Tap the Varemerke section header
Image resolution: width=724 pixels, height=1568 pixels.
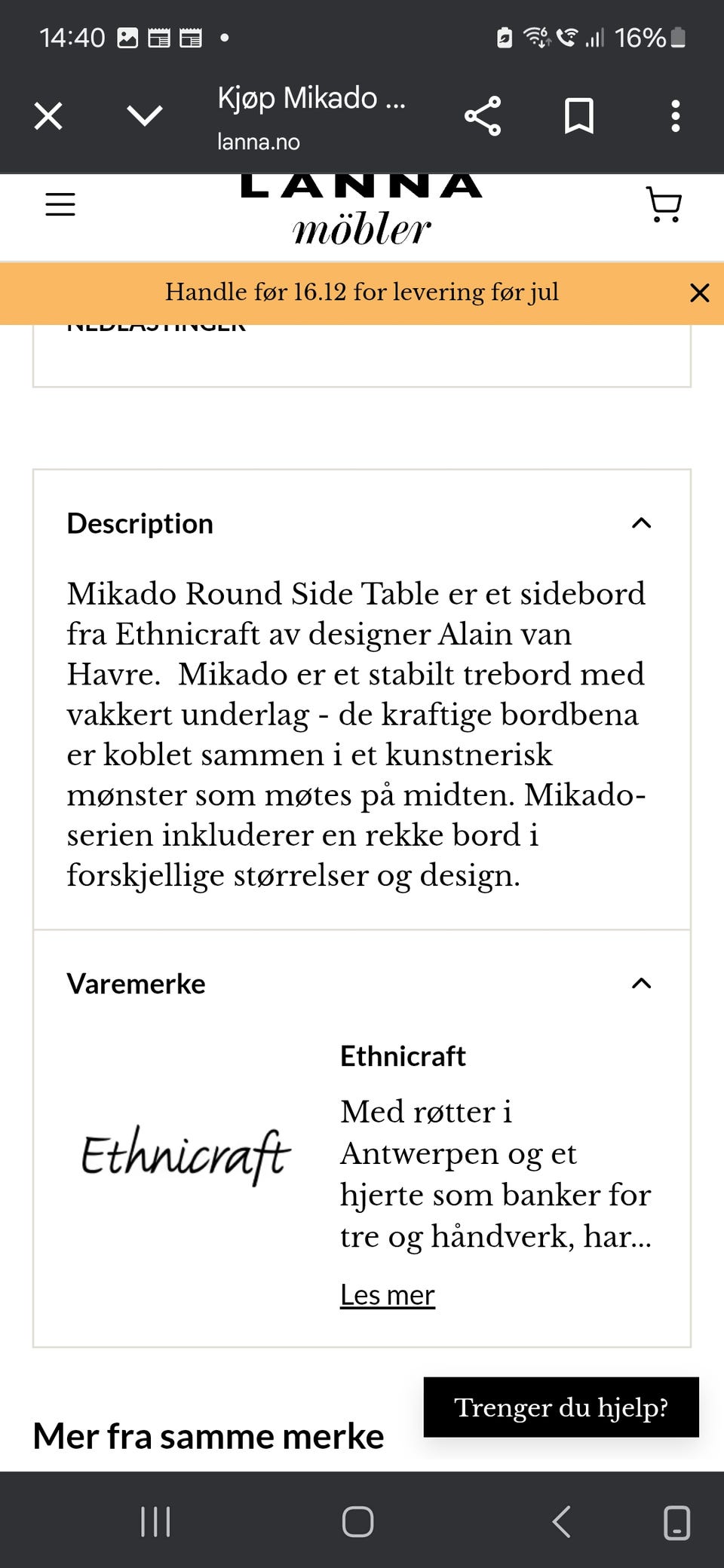click(137, 984)
